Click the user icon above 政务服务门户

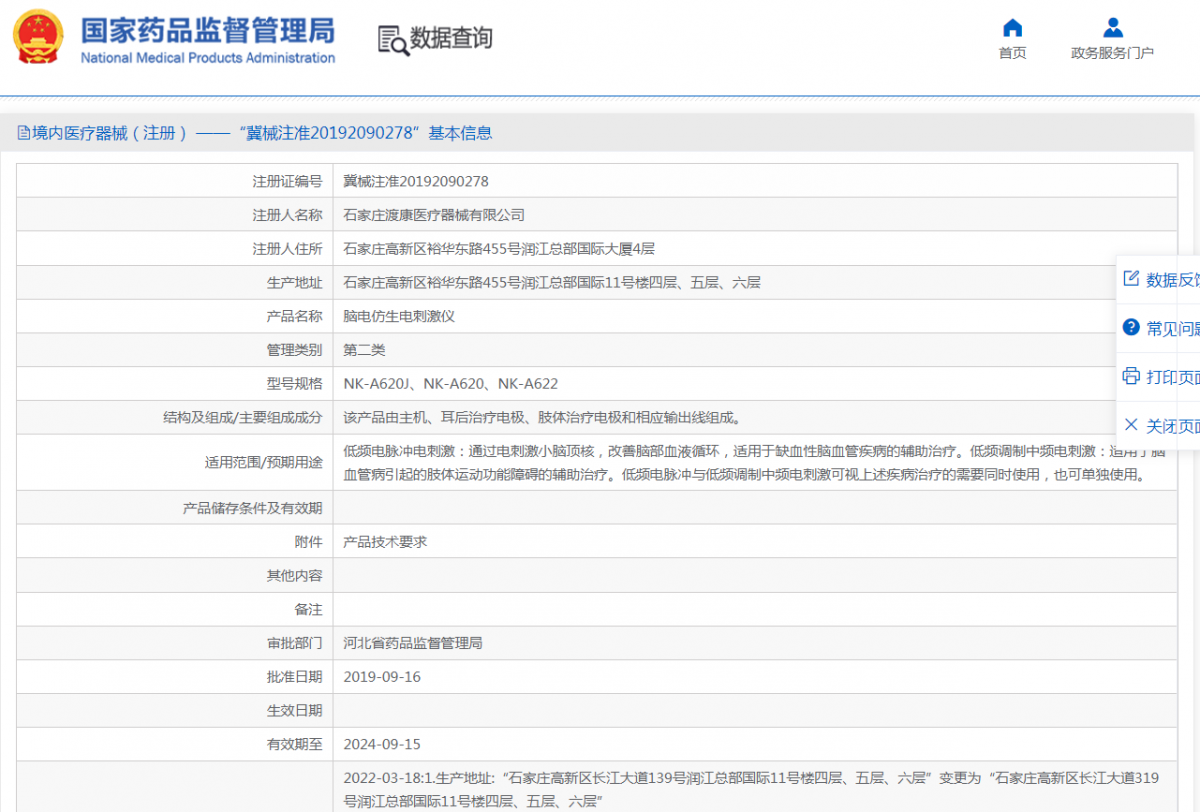(1112, 27)
